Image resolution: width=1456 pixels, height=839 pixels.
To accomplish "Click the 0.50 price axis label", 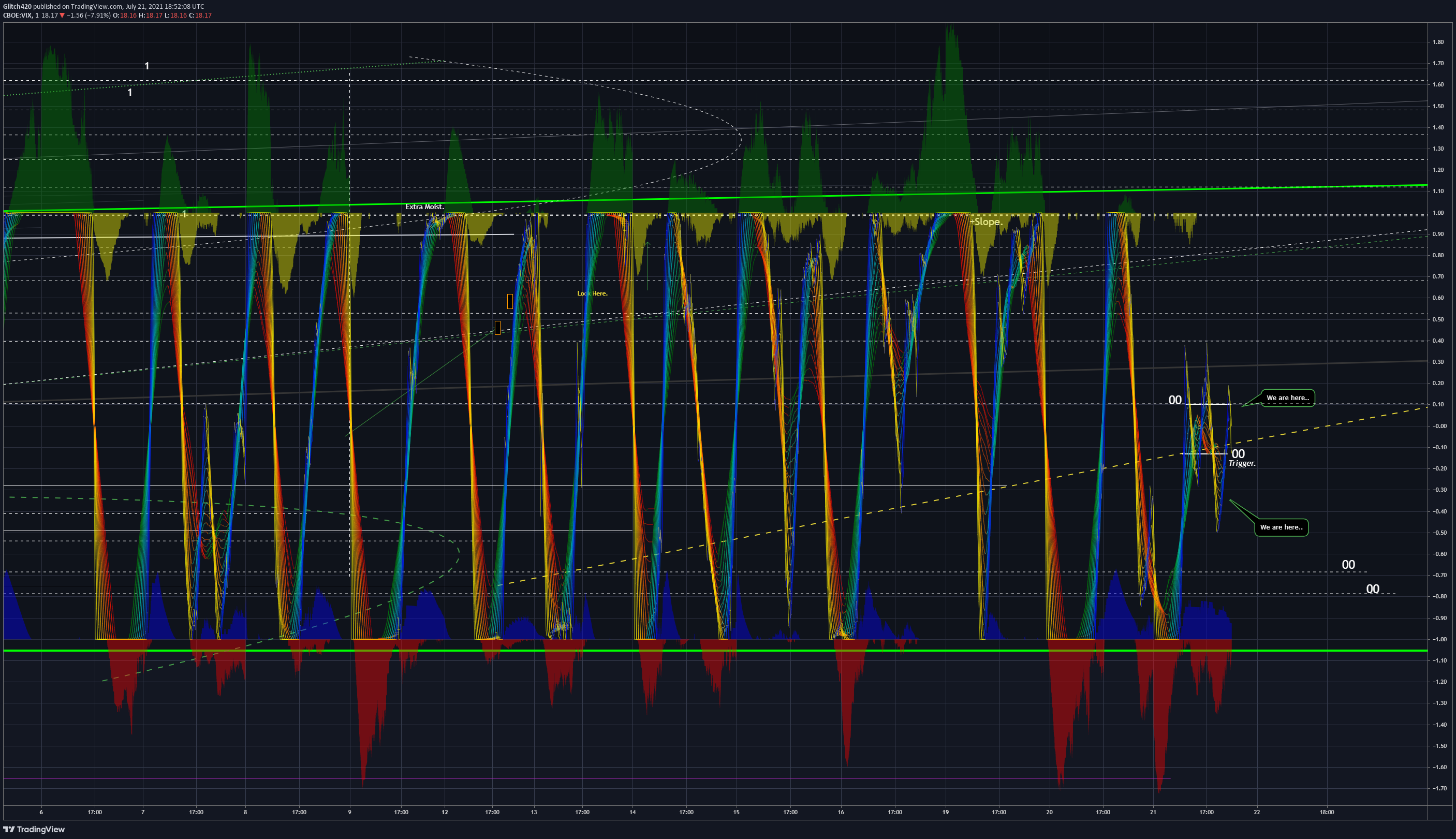I will point(1438,319).
